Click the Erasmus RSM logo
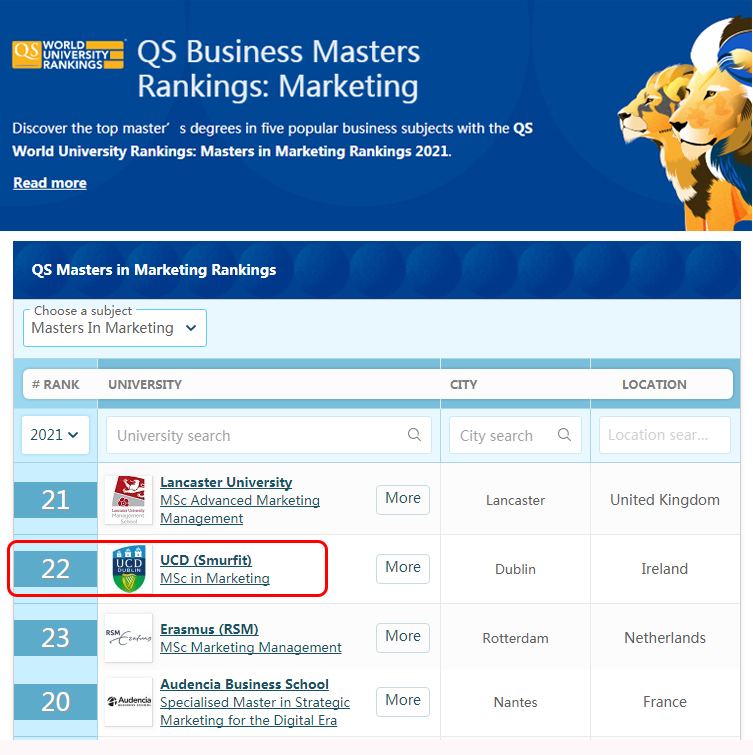Screen dimensions: 753x755 (x=128, y=637)
